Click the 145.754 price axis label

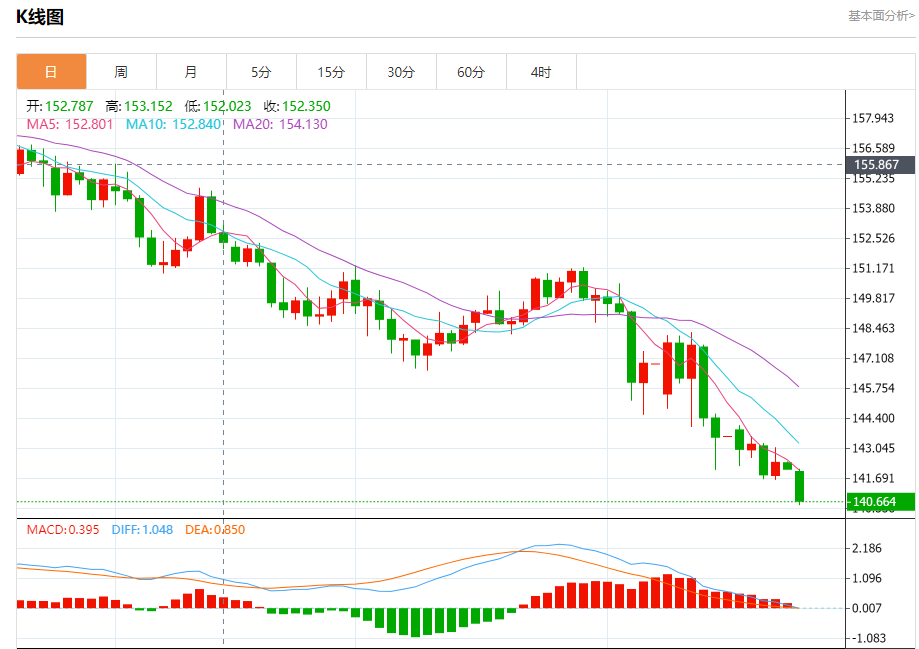[873, 388]
